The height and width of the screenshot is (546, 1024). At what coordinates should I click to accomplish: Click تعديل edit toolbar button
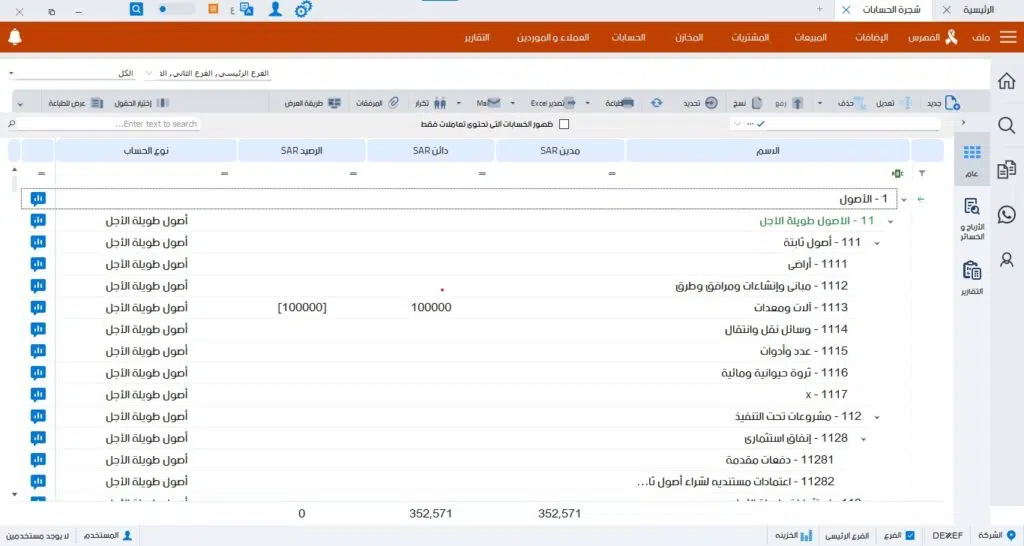click(893, 103)
